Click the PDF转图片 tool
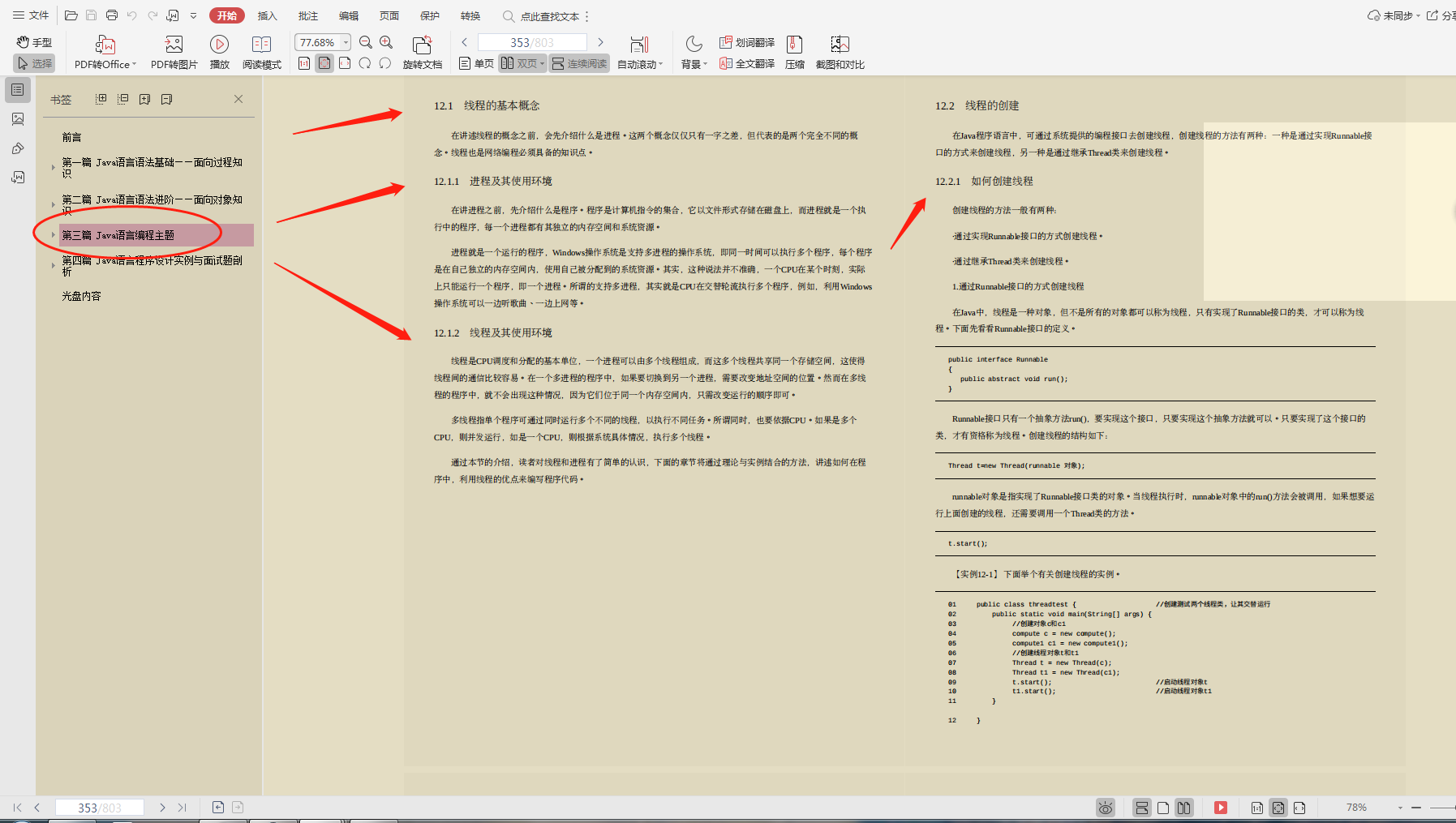This screenshot has height=823, width=1456. [174, 53]
